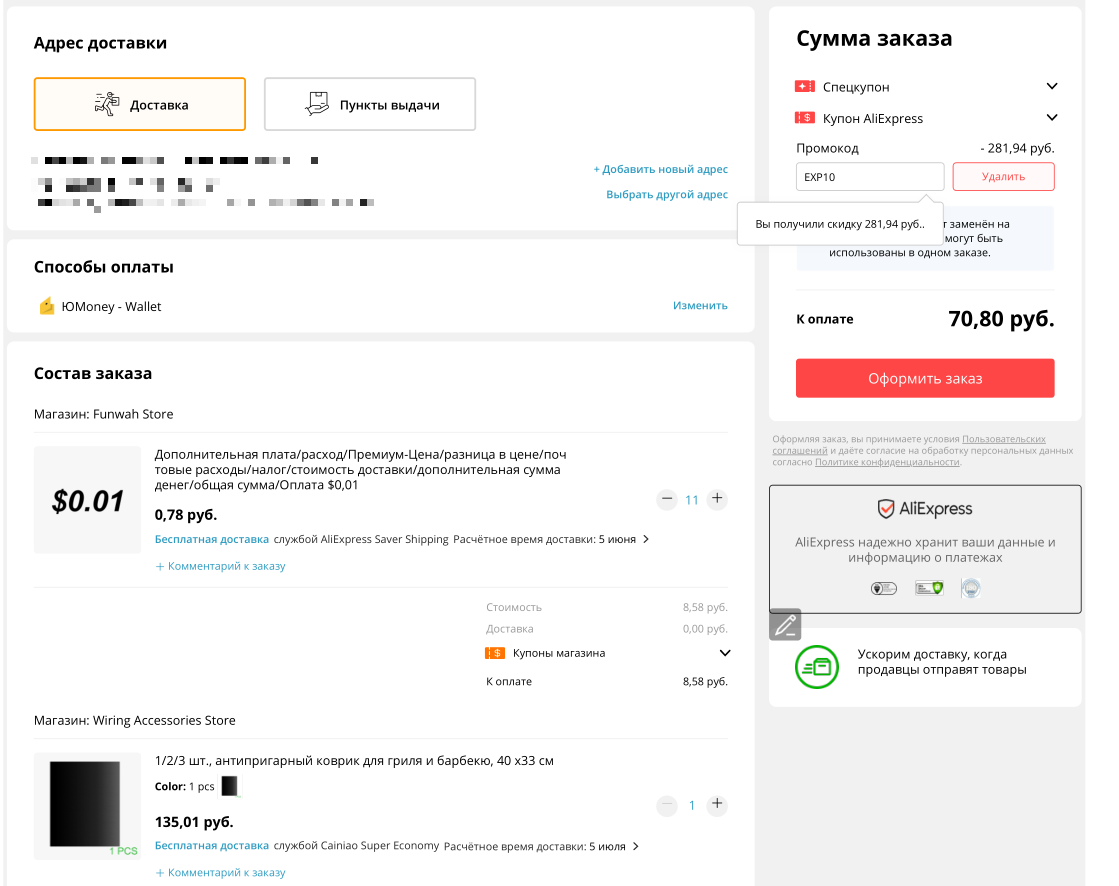Screen dimensions: 1119x886
Task: Add a comment to the Funwah Store order
Action: tap(221, 566)
